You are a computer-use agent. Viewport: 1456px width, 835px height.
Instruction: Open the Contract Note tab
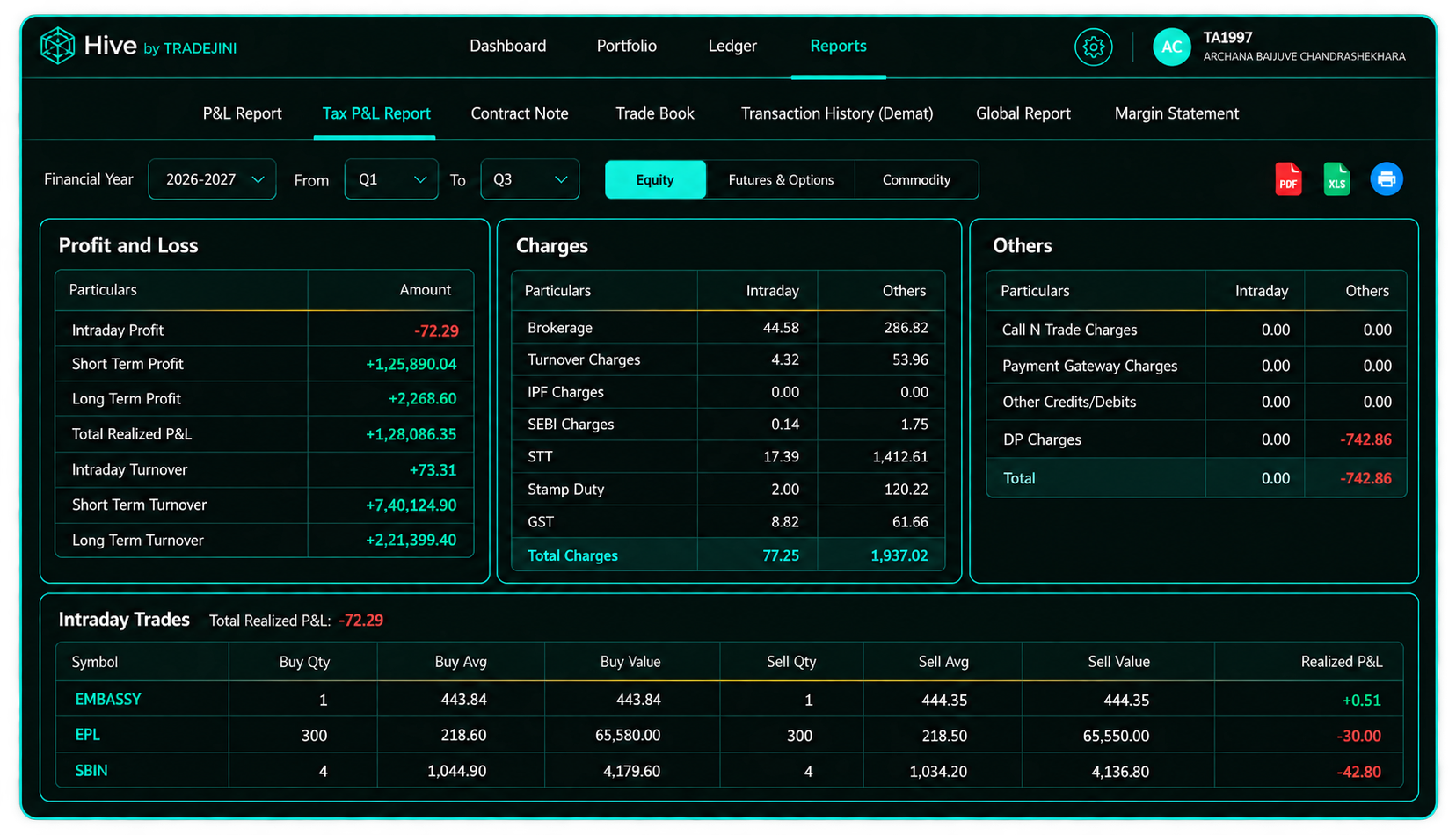pyautogui.click(x=520, y=113)
